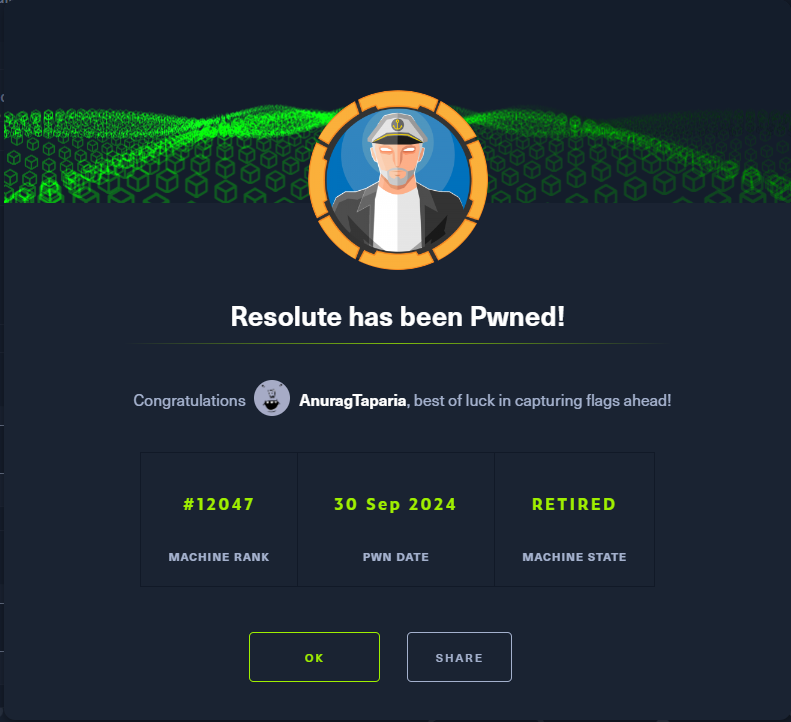
Task: Open the AnuragTaparia username link
Action: [x=353, y=401]
